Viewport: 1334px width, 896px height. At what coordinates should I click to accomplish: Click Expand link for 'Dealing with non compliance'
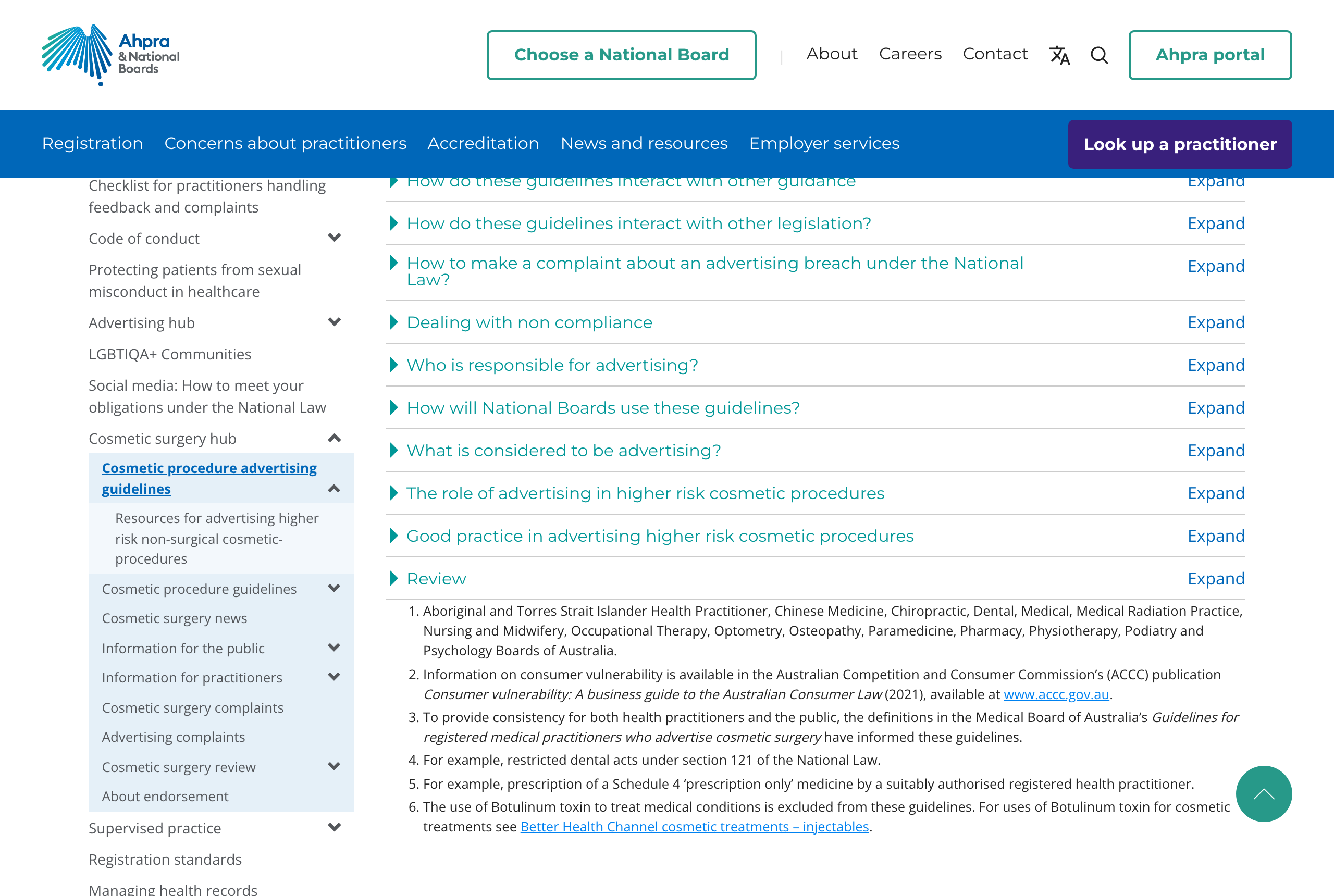(1216, 322)
